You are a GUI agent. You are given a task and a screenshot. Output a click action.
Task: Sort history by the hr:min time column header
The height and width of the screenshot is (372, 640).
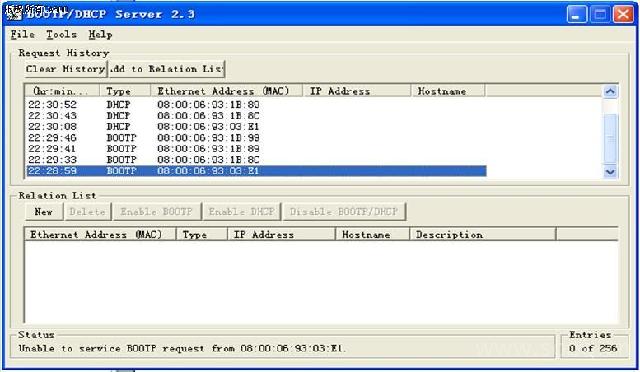tap(62, 91)
